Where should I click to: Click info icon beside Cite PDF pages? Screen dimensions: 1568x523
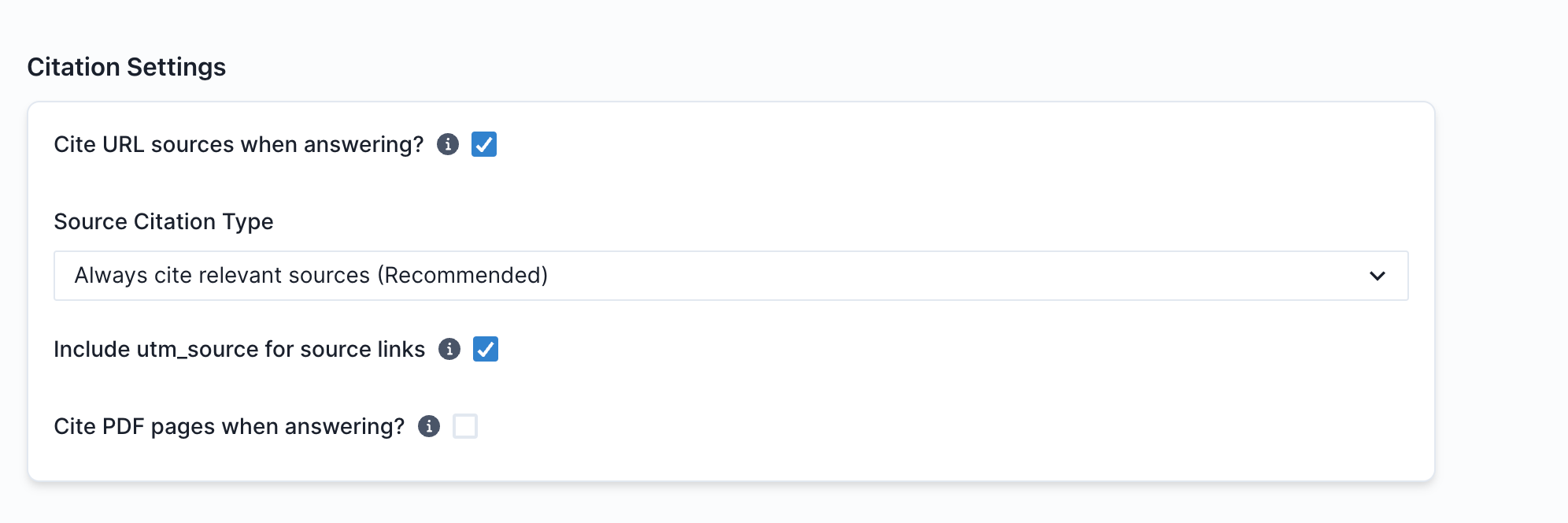tap(429, 426)
